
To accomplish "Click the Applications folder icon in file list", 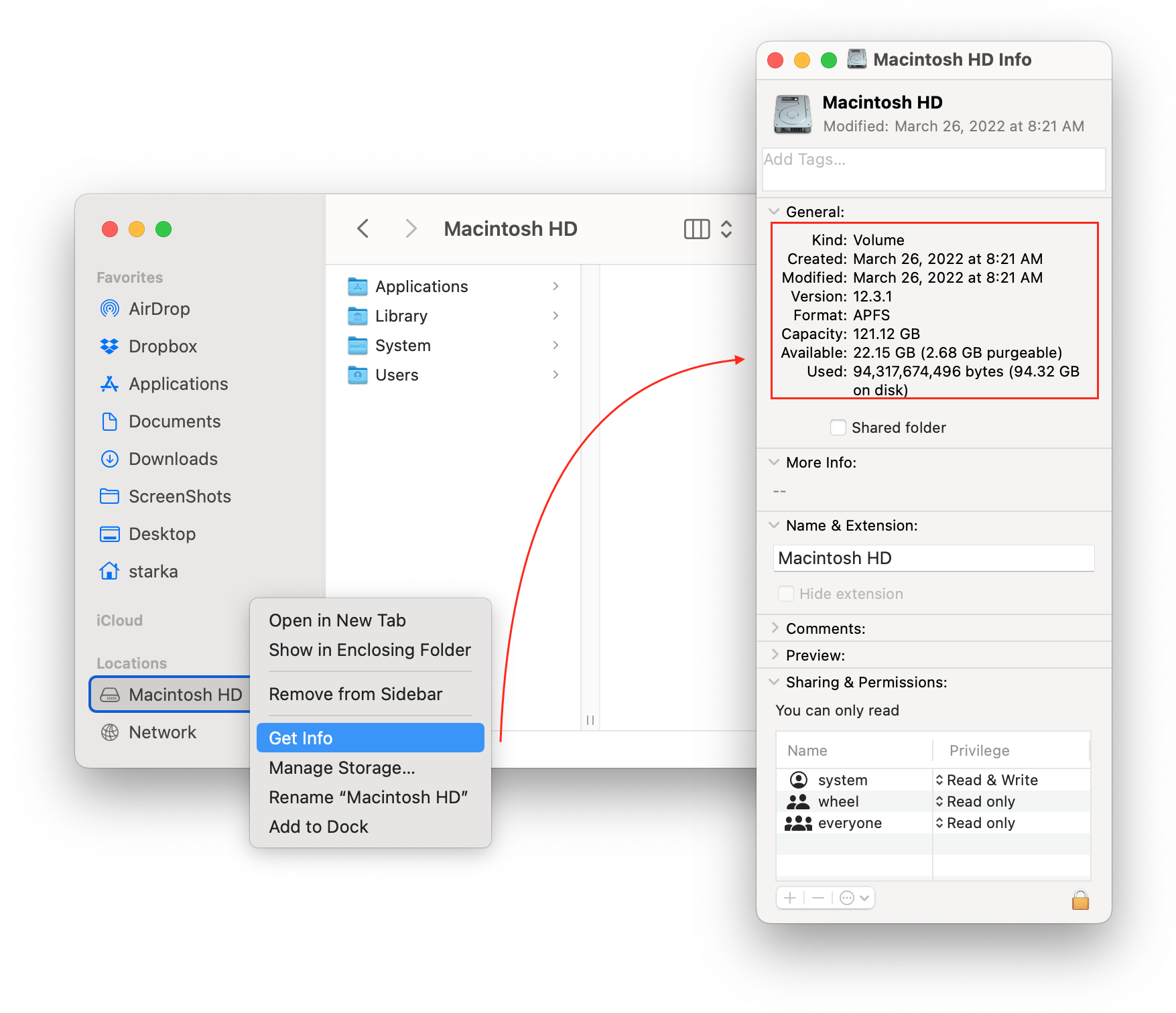I will [x=358, y=287].
